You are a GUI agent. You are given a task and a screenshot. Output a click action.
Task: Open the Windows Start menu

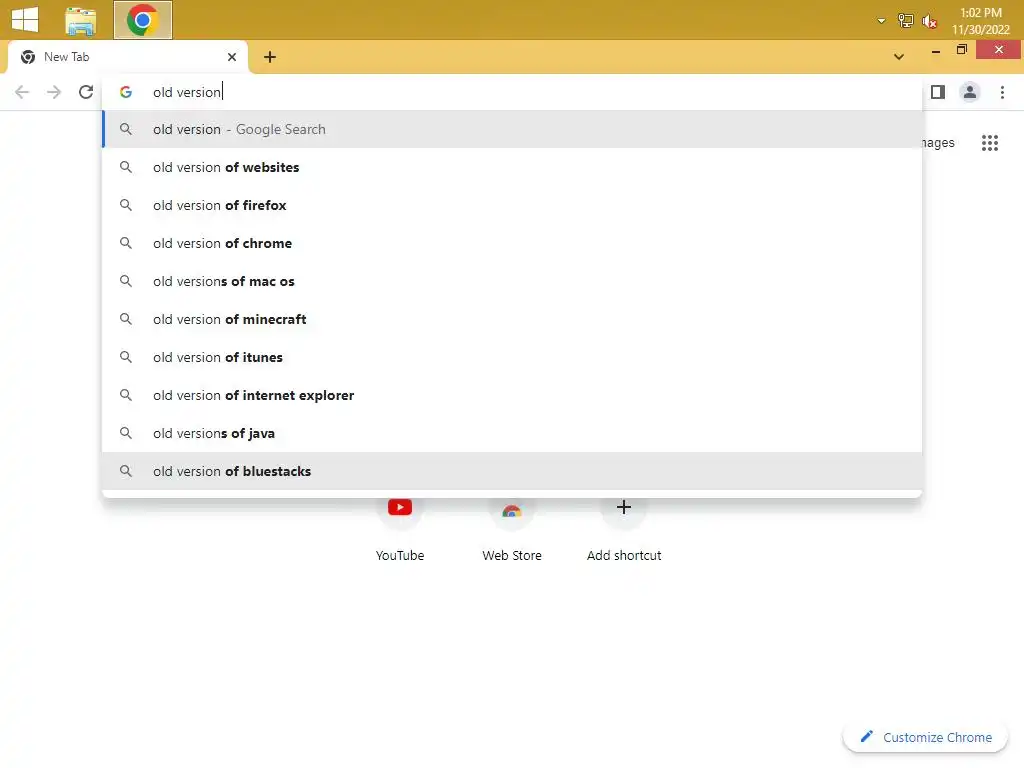(x=25, y=19)
